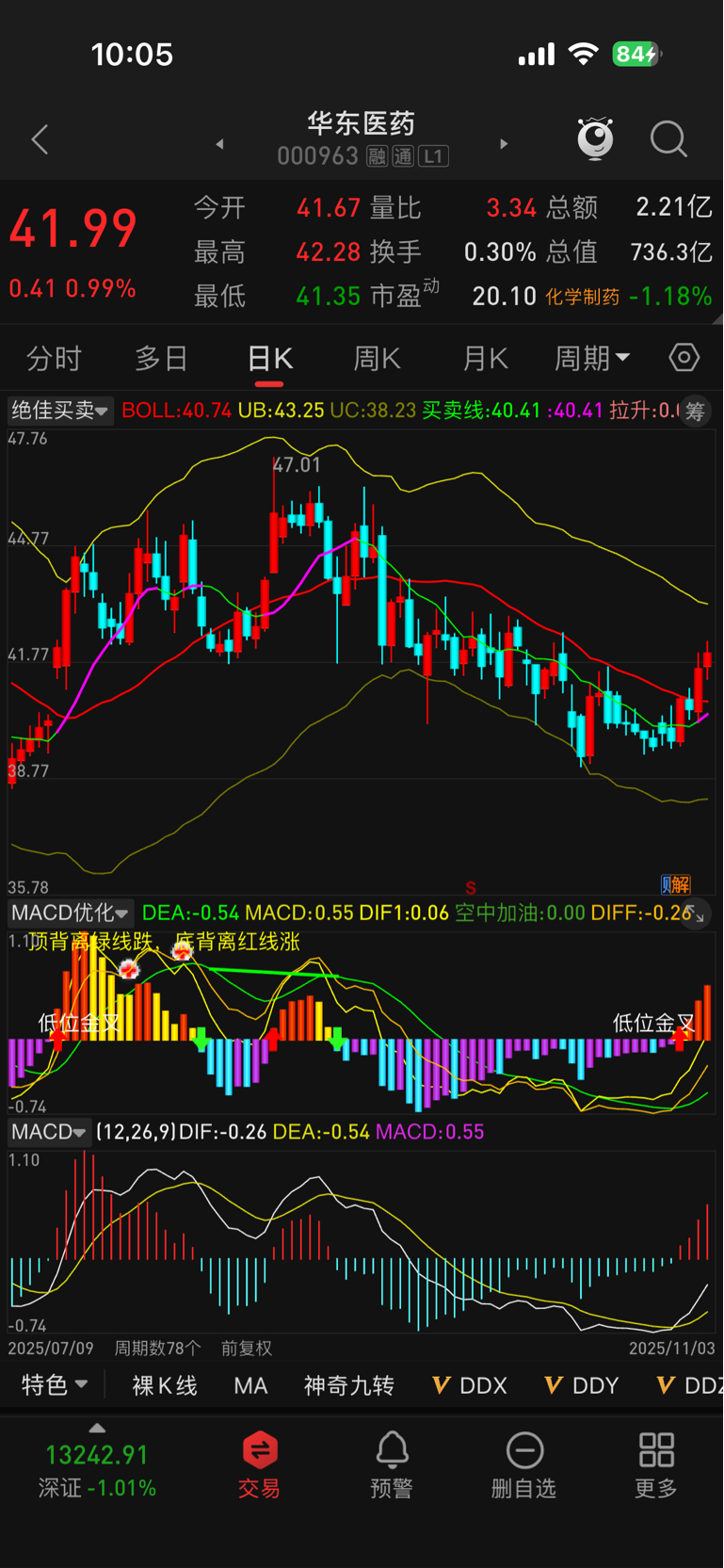
Task: Select the 月K tab
Action: pyautogui.click(x=485, y=359)
